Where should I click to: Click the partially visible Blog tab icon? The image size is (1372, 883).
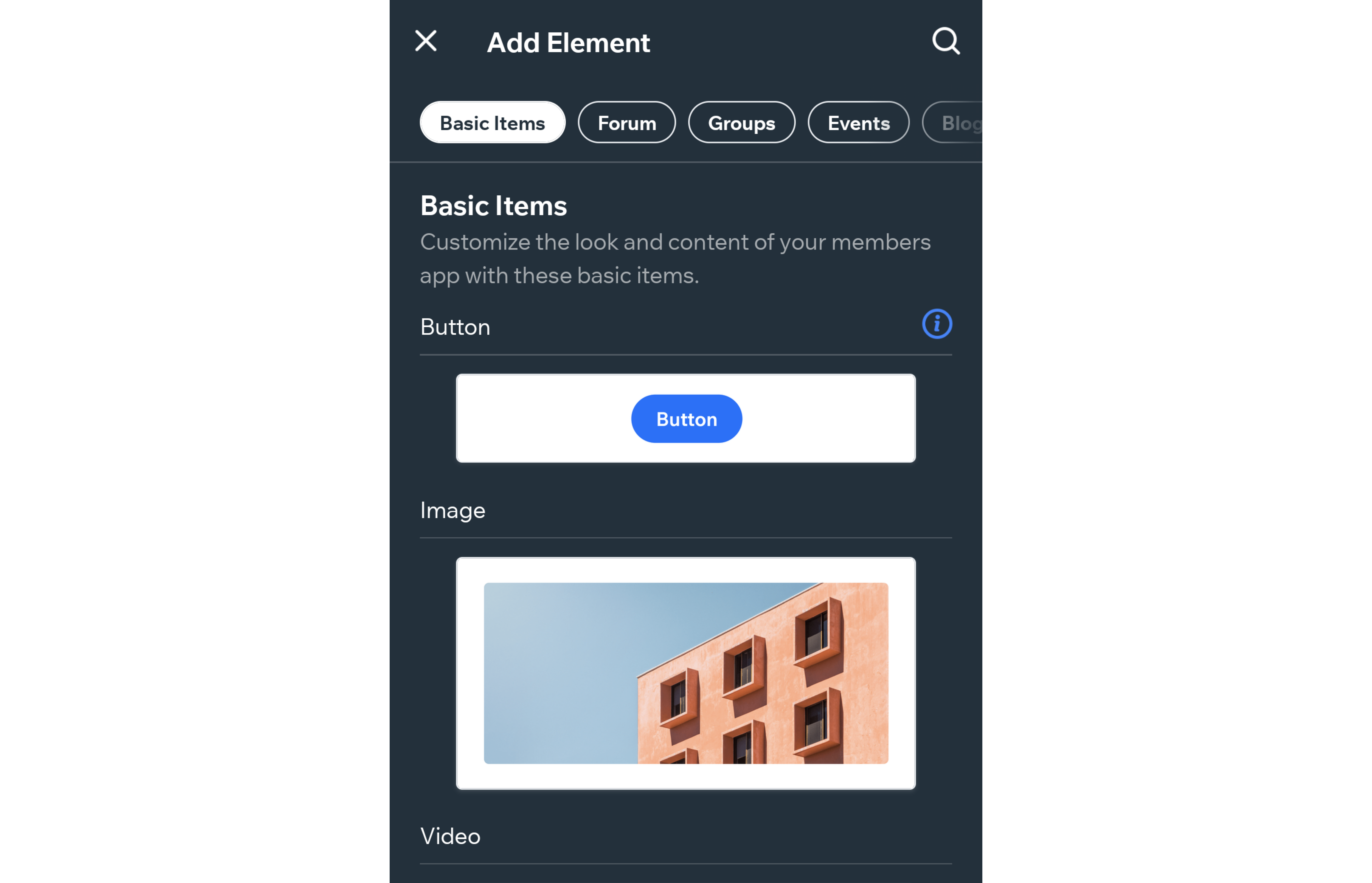point(957,122)
